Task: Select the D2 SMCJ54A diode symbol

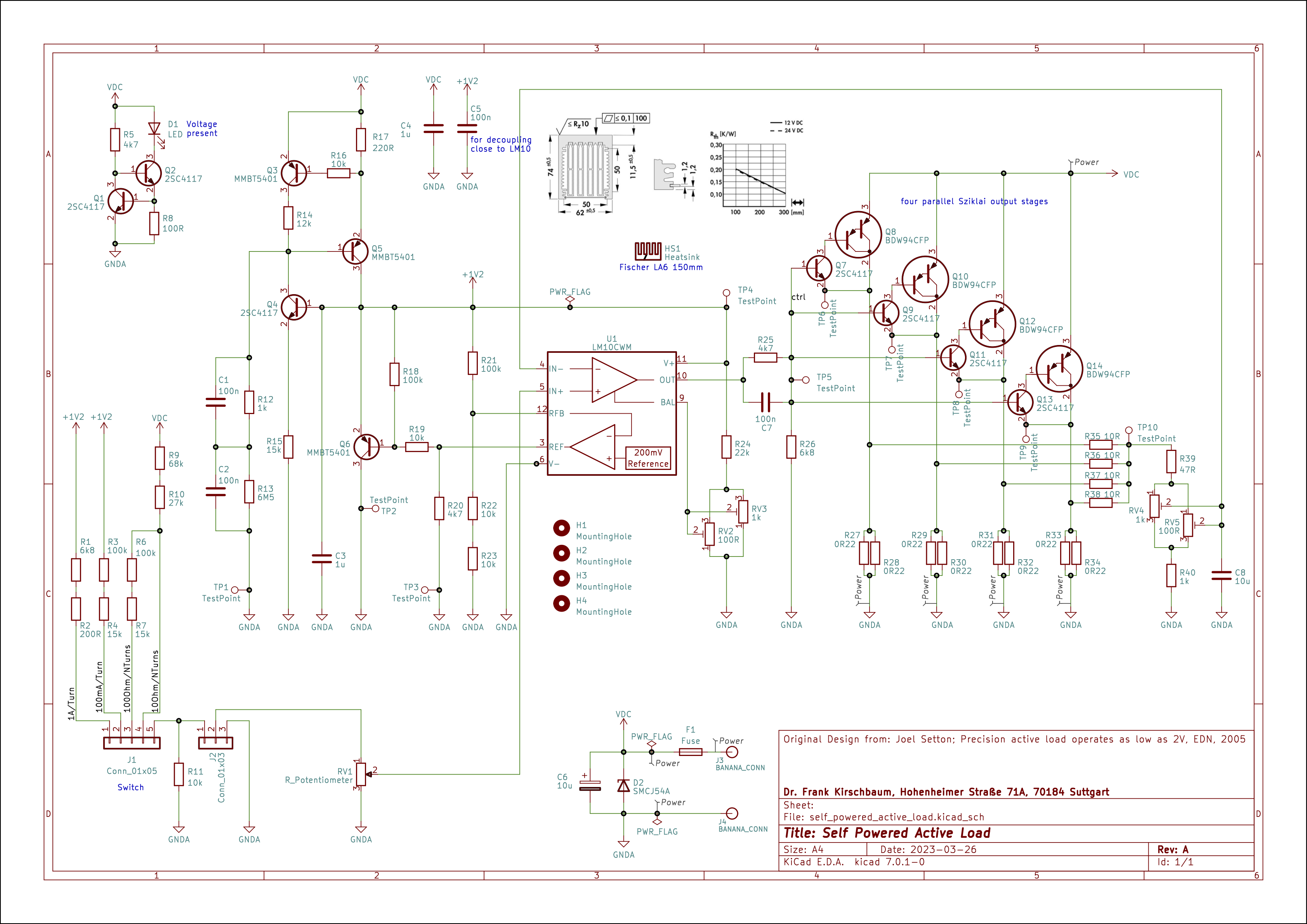Action: tap(623, 785)
